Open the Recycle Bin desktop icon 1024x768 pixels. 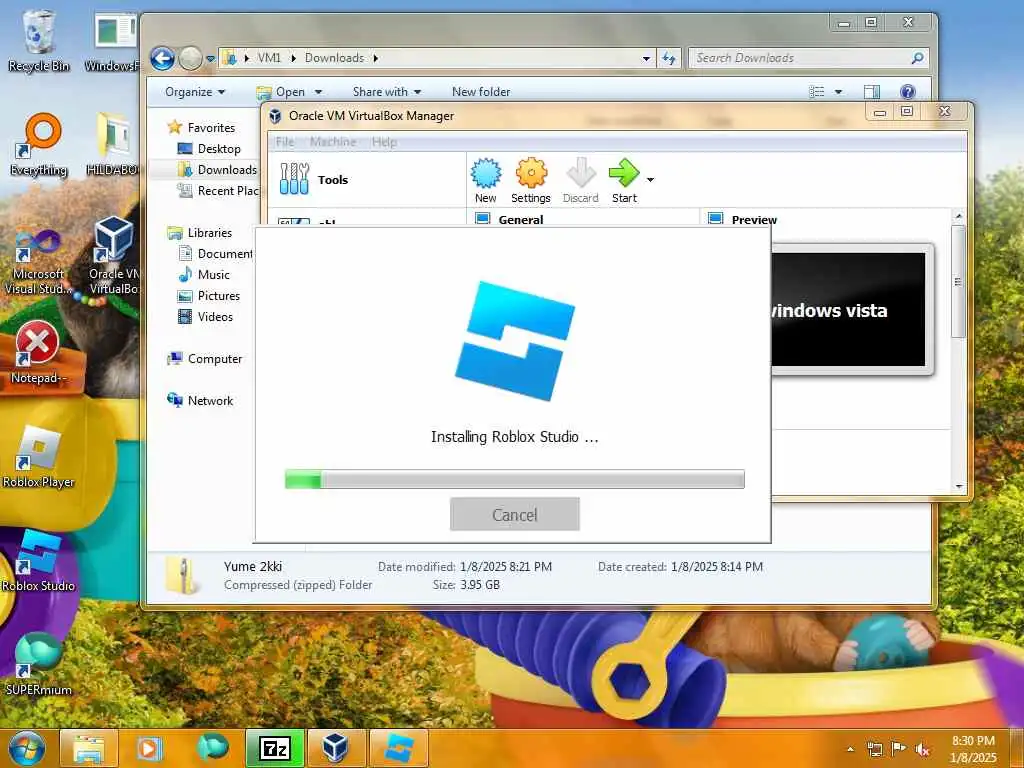(x=39, y=40)
